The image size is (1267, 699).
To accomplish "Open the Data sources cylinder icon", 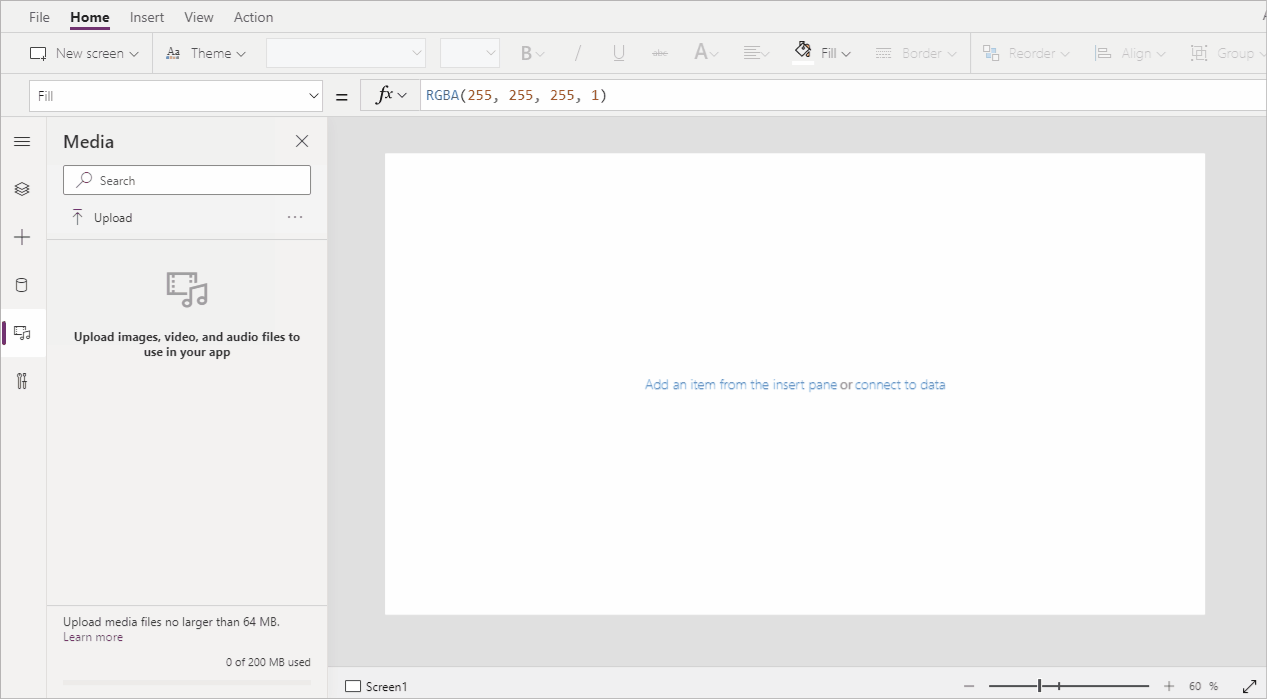I will [x=22, y=285].
